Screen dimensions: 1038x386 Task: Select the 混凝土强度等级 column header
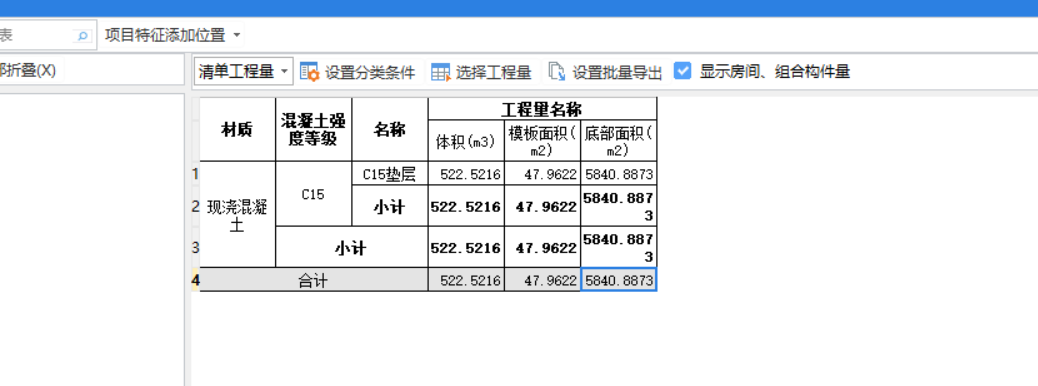(313, 130)
